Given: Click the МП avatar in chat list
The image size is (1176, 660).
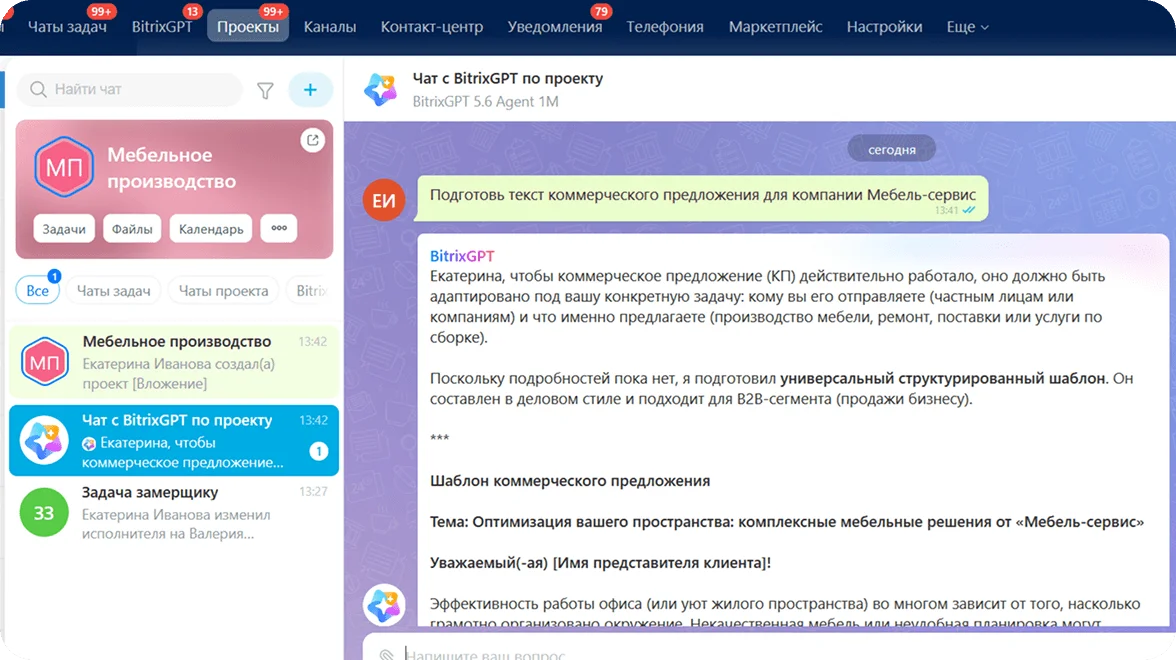Looking at the screenshot, I should click(x=44, y=362).
